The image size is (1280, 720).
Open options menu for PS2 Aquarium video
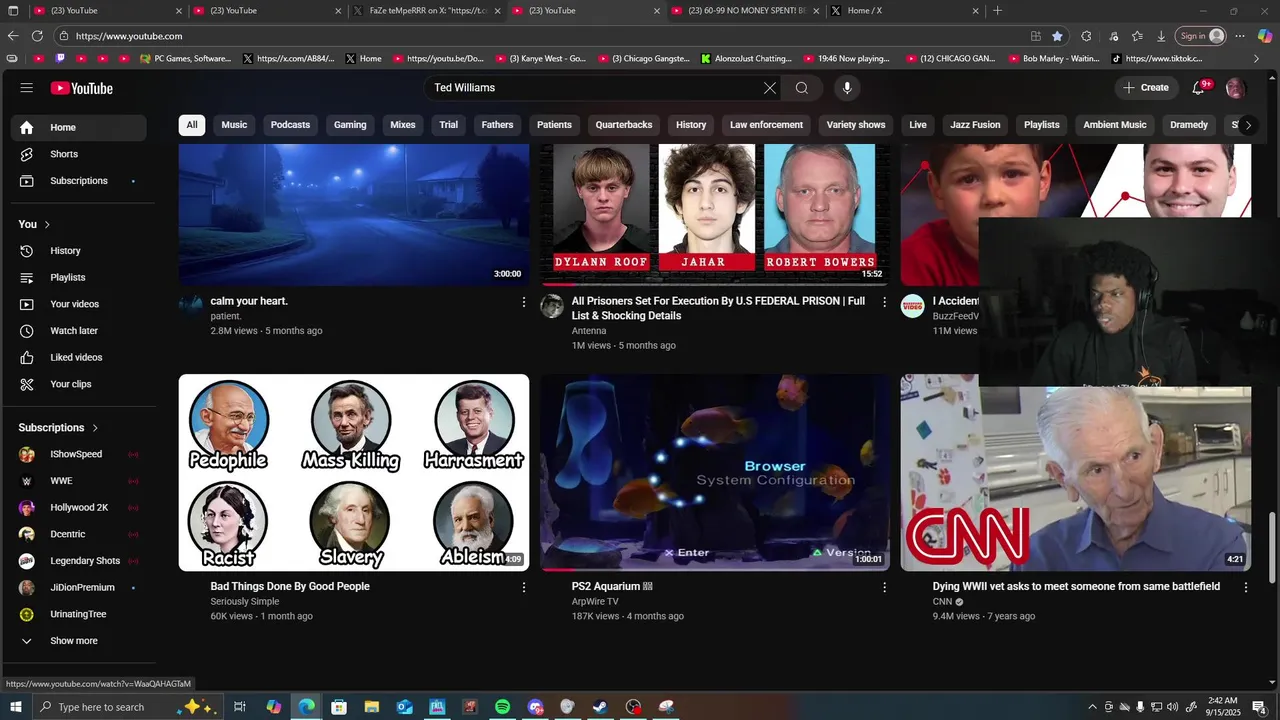(884, 588)
